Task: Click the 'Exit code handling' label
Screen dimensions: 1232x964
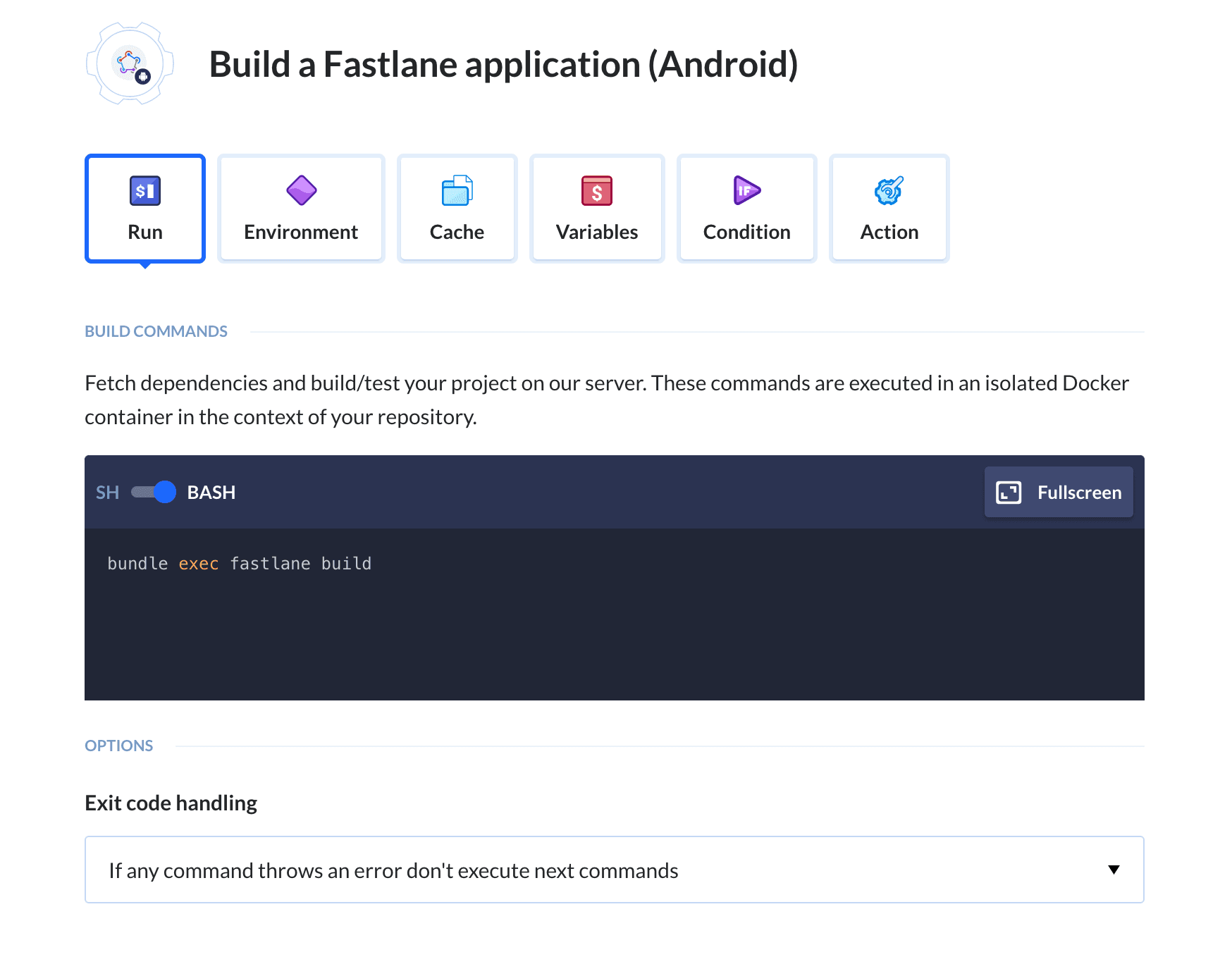Action: tap(171, 803)
